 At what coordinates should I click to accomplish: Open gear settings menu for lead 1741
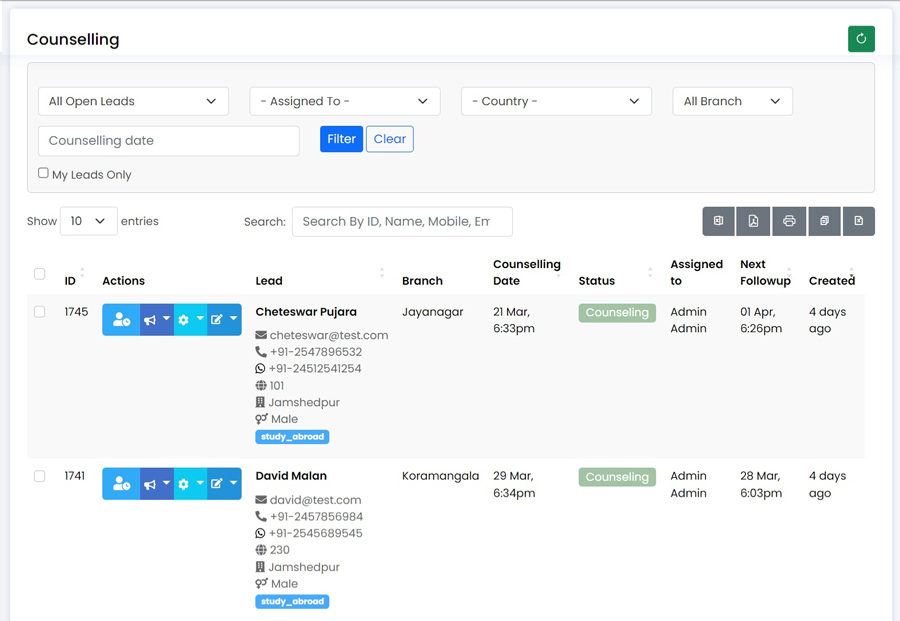point(191,484)
